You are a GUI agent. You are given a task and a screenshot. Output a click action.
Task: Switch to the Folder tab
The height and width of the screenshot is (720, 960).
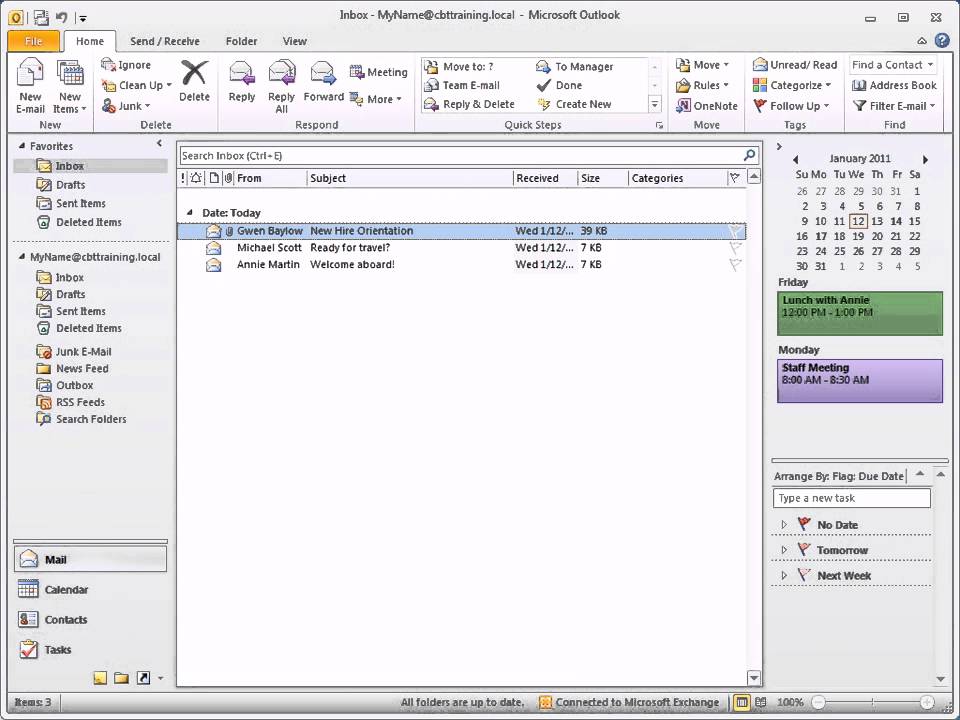pyautogui.click(x=241, y=41)
